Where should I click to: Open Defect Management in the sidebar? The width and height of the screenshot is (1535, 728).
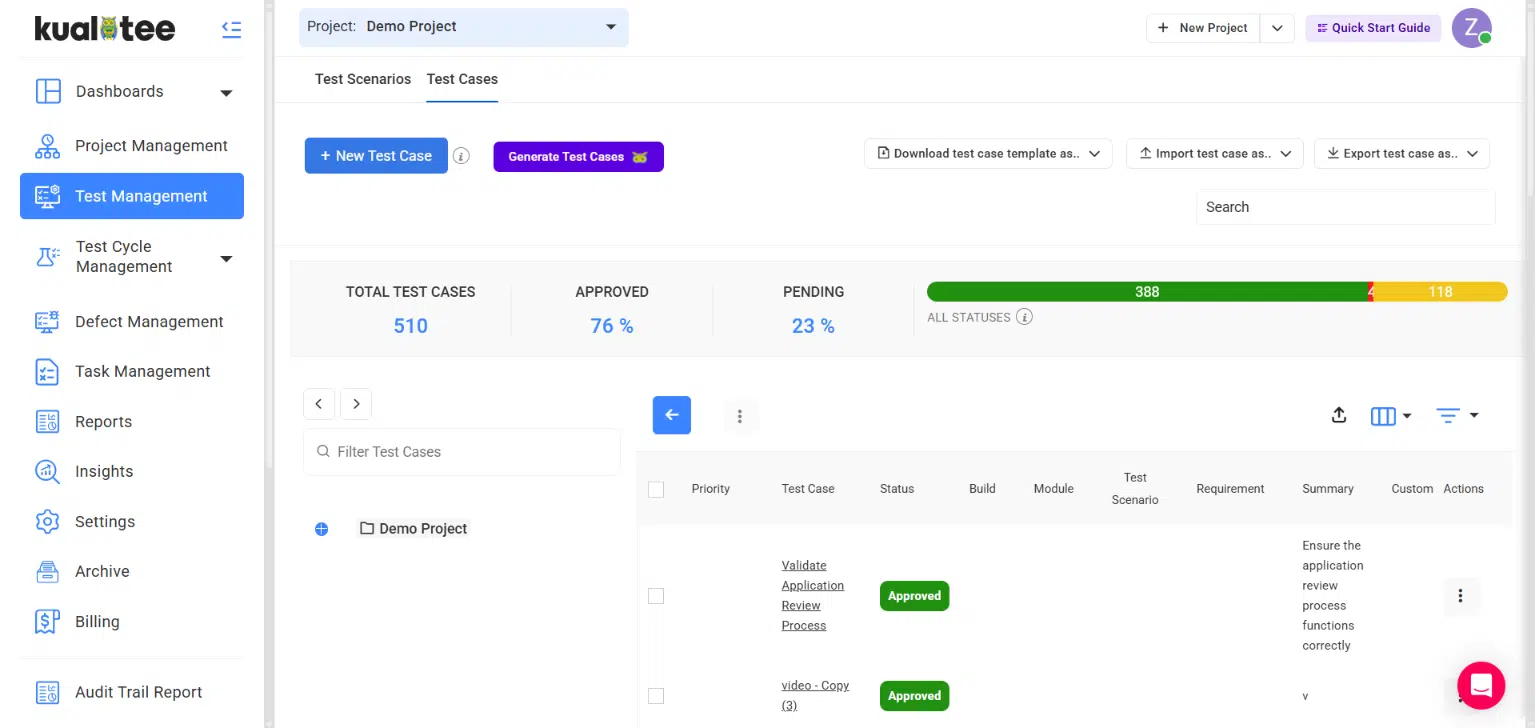[x=149, y=322]
